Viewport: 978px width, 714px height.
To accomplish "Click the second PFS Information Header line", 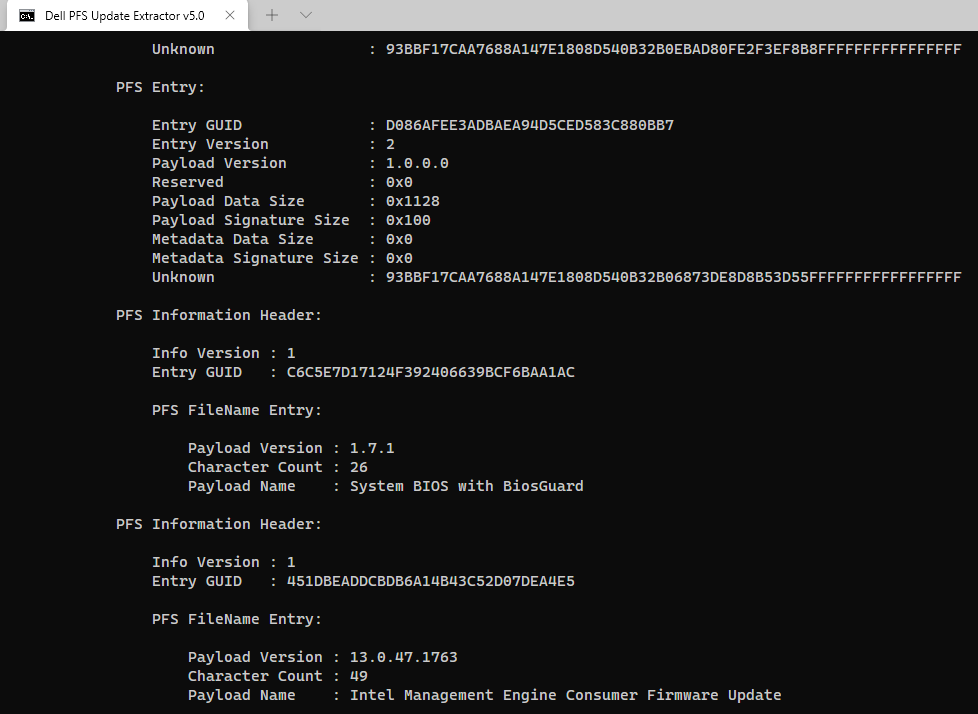I will (219, 524).
